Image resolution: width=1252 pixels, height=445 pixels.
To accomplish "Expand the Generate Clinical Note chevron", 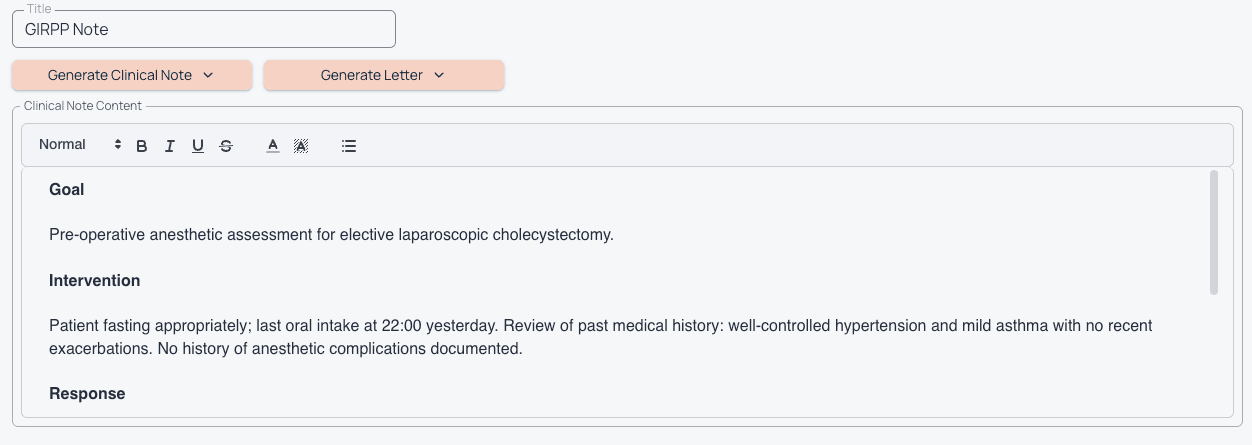I will 209,75.
